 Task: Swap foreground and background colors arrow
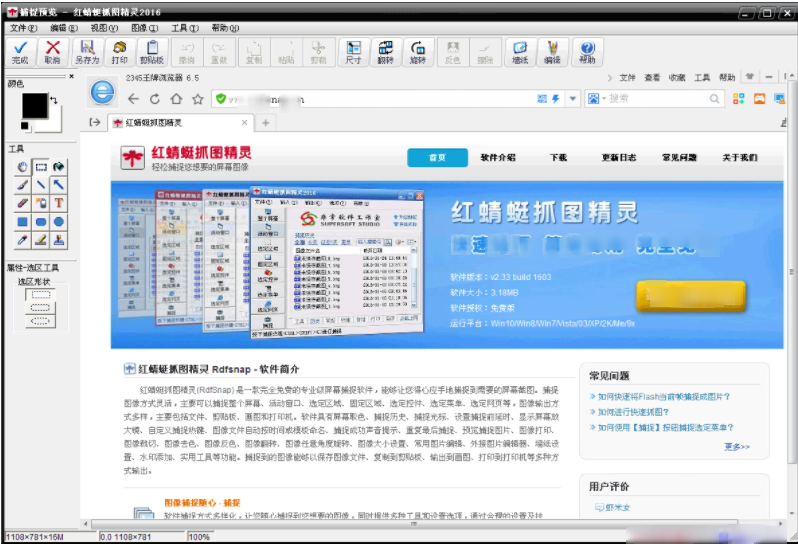(x=54, y=100)
